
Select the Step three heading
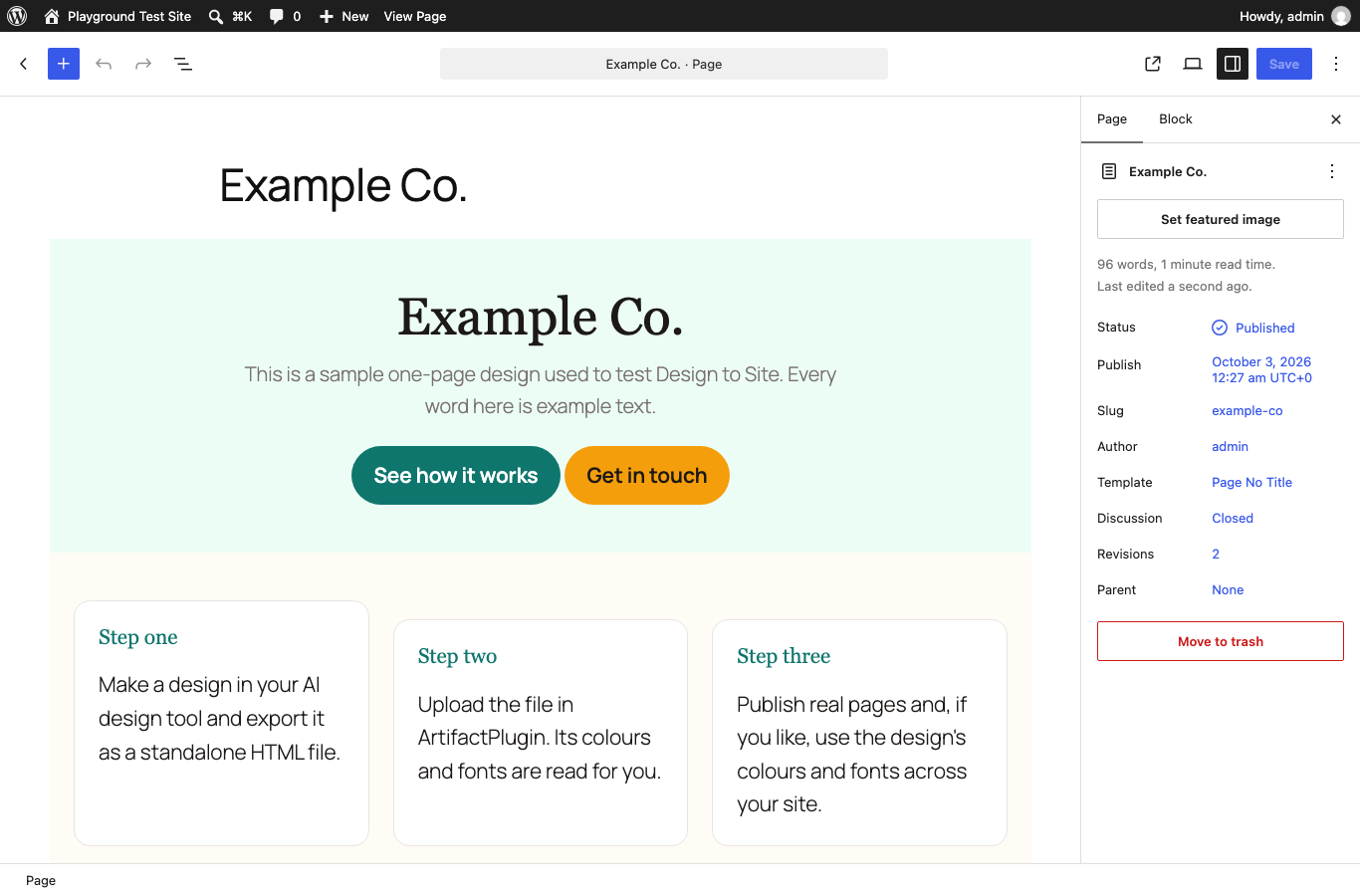784,656
